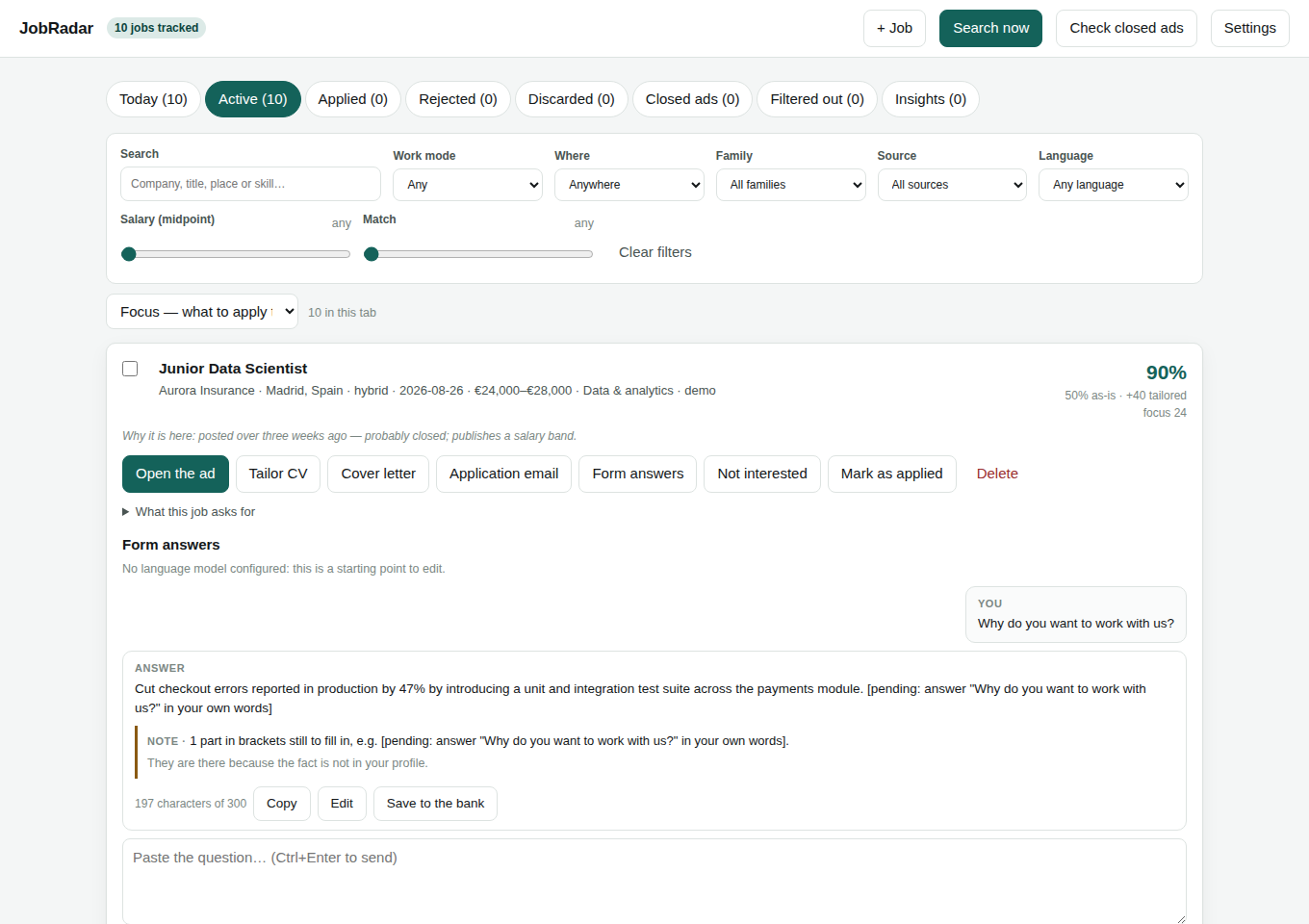The height and width of the screenshot is (924, 1309).
Task: Open Settings
Action: coord(1250,28)
